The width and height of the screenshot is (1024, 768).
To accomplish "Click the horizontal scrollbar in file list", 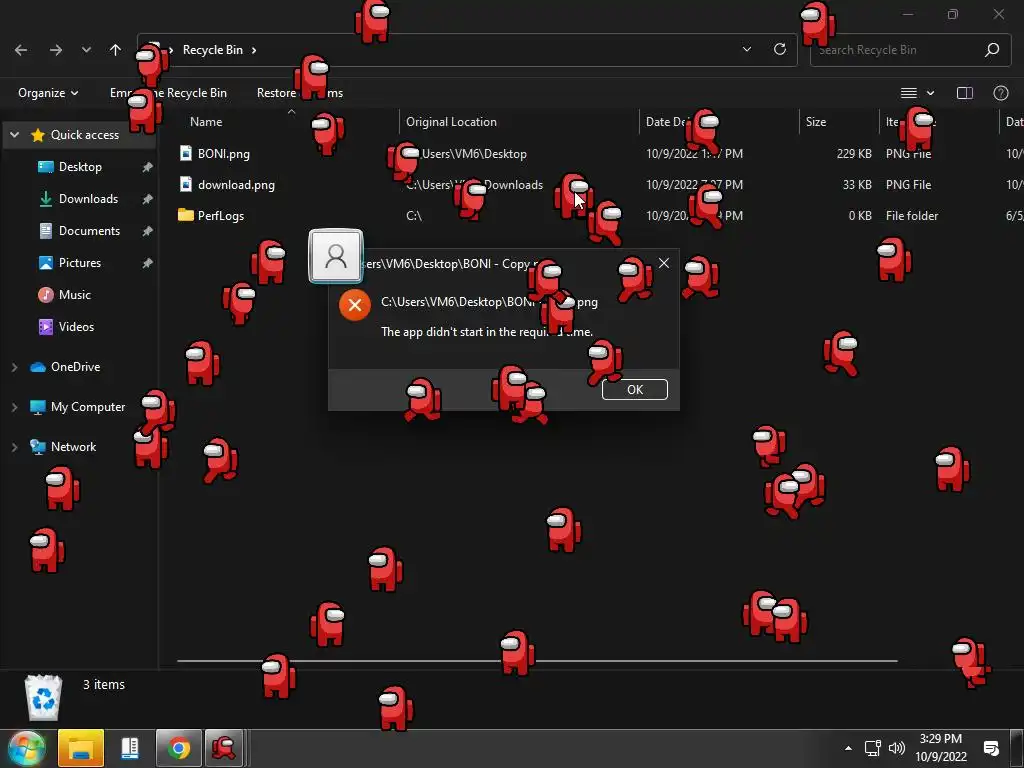I will (x=537, y=661).
